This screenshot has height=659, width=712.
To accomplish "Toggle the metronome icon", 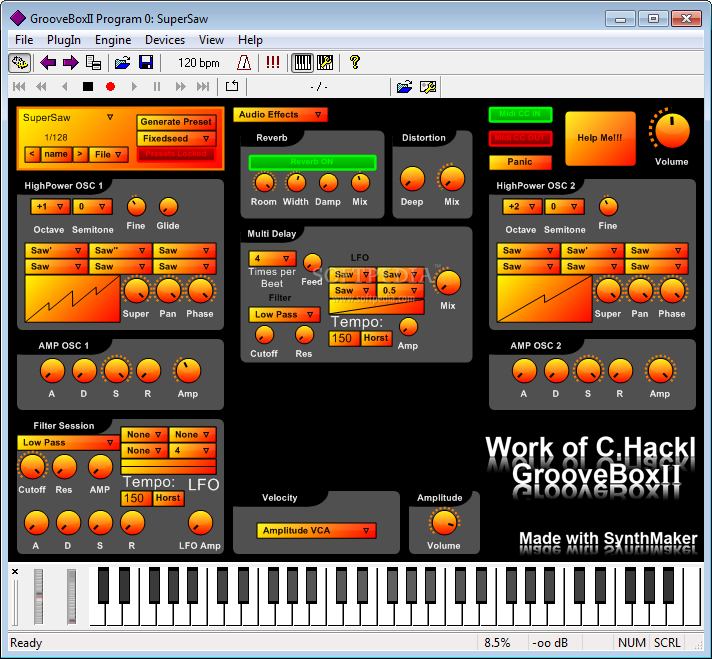I will [x=244, y=63].
